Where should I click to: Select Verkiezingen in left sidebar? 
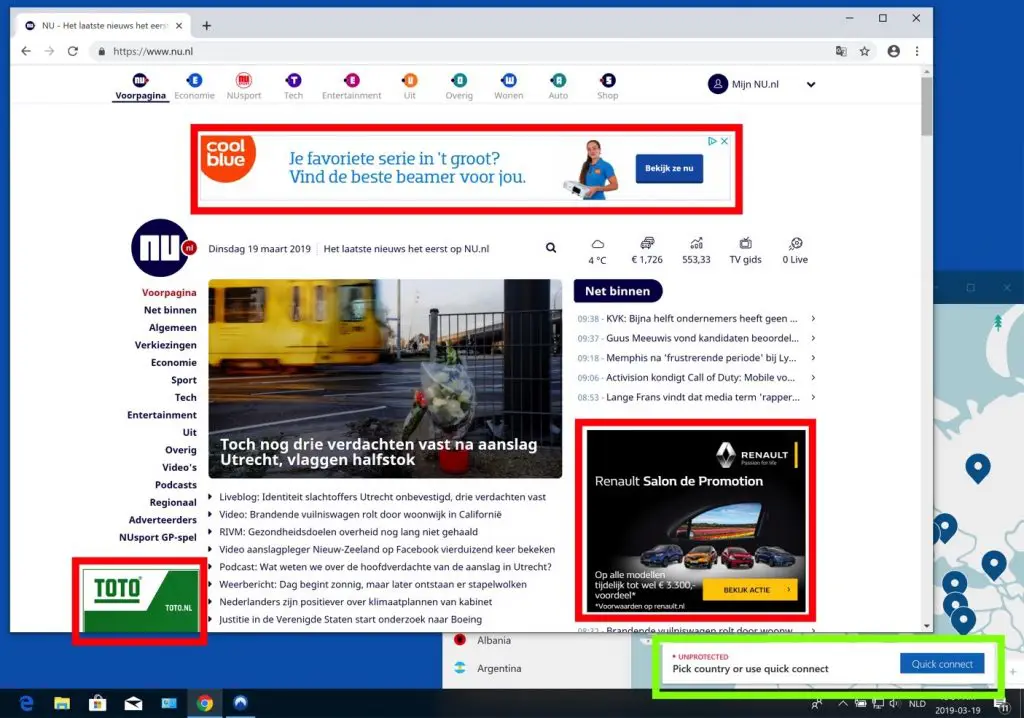tap(165, 345)
